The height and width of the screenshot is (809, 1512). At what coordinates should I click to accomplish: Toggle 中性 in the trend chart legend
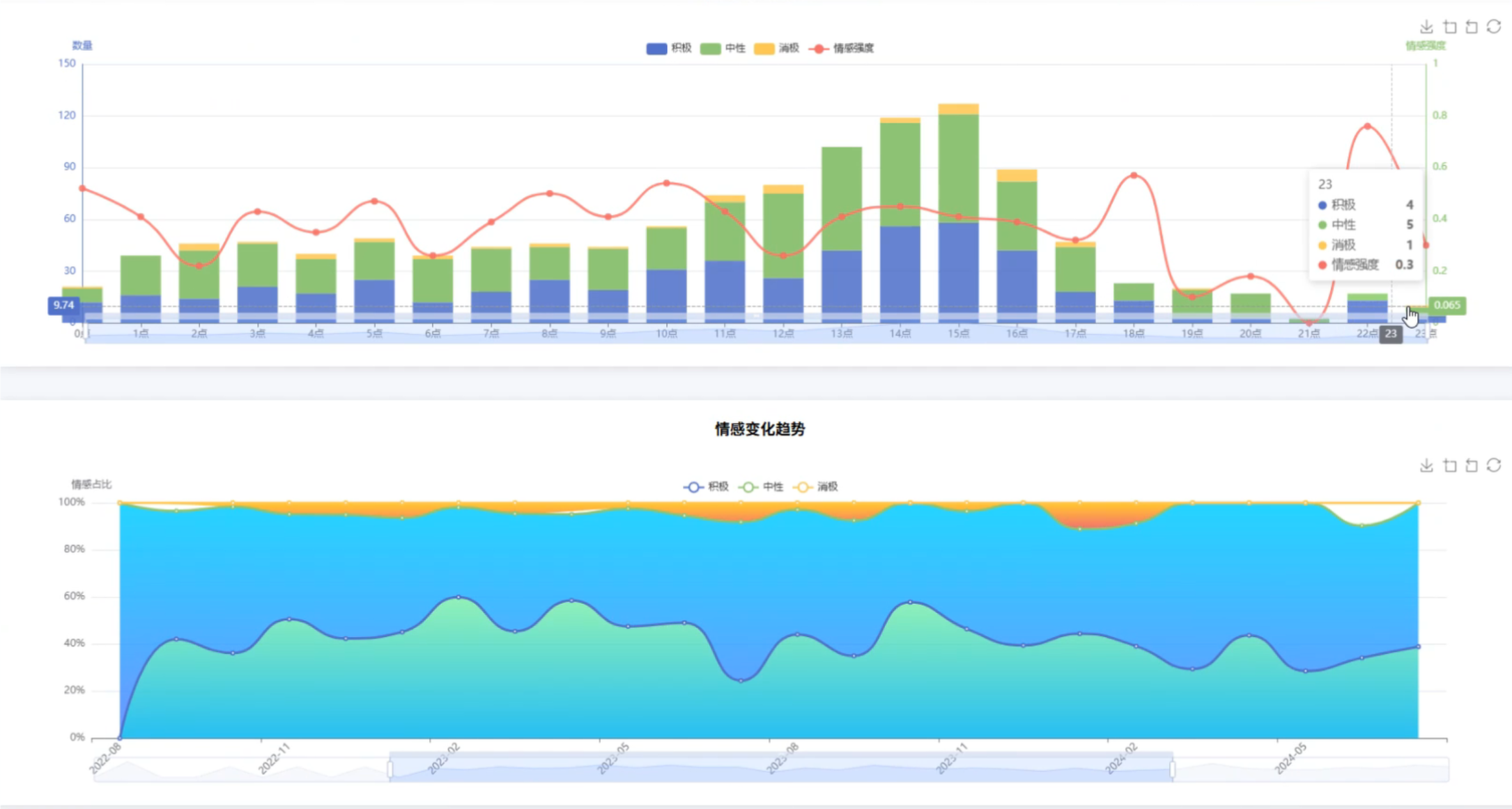click(760, 487)
